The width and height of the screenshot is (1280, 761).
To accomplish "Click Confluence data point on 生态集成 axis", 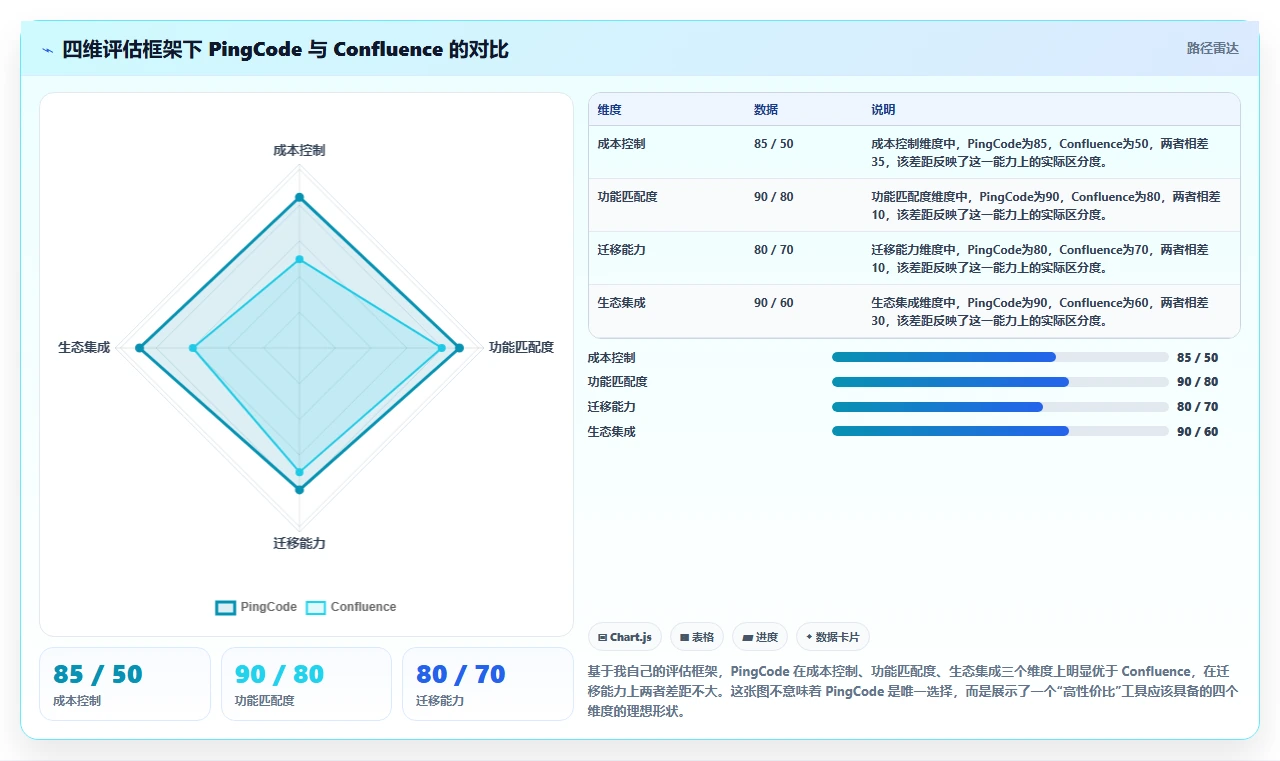I will pyautogui.click(x=193, y=348).
